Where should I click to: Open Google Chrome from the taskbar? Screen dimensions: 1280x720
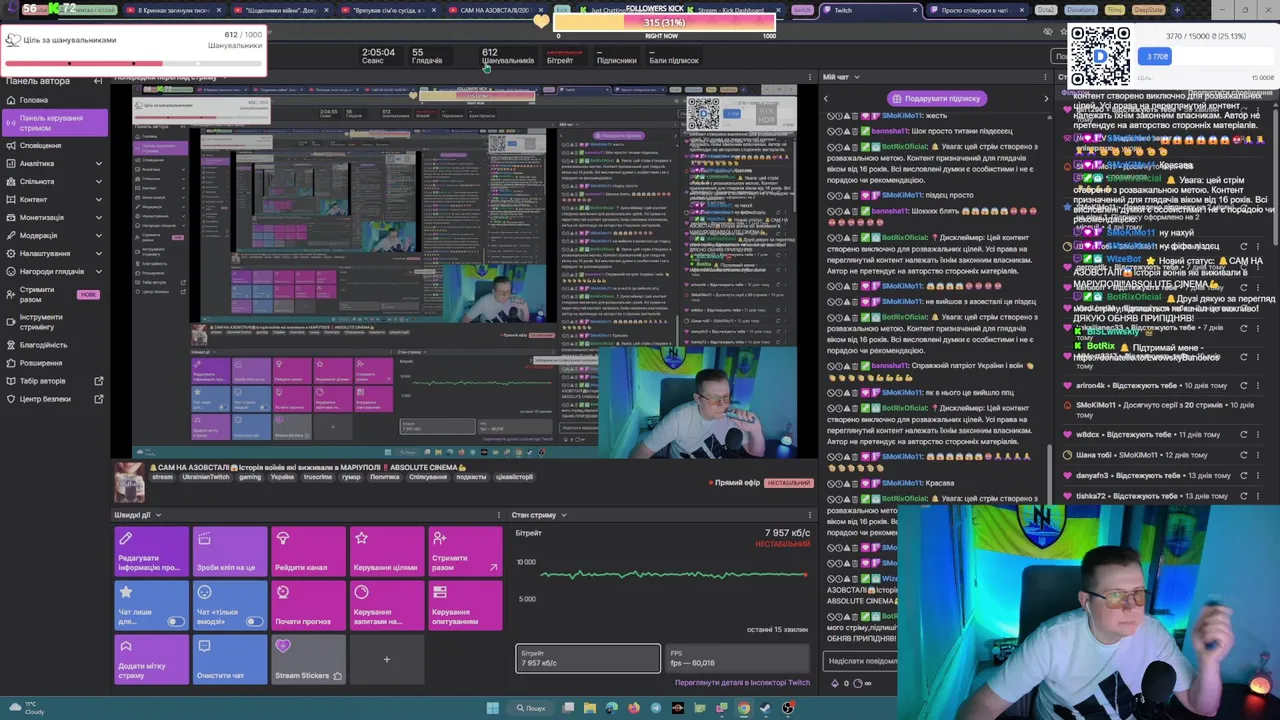[x=743, y=708]
